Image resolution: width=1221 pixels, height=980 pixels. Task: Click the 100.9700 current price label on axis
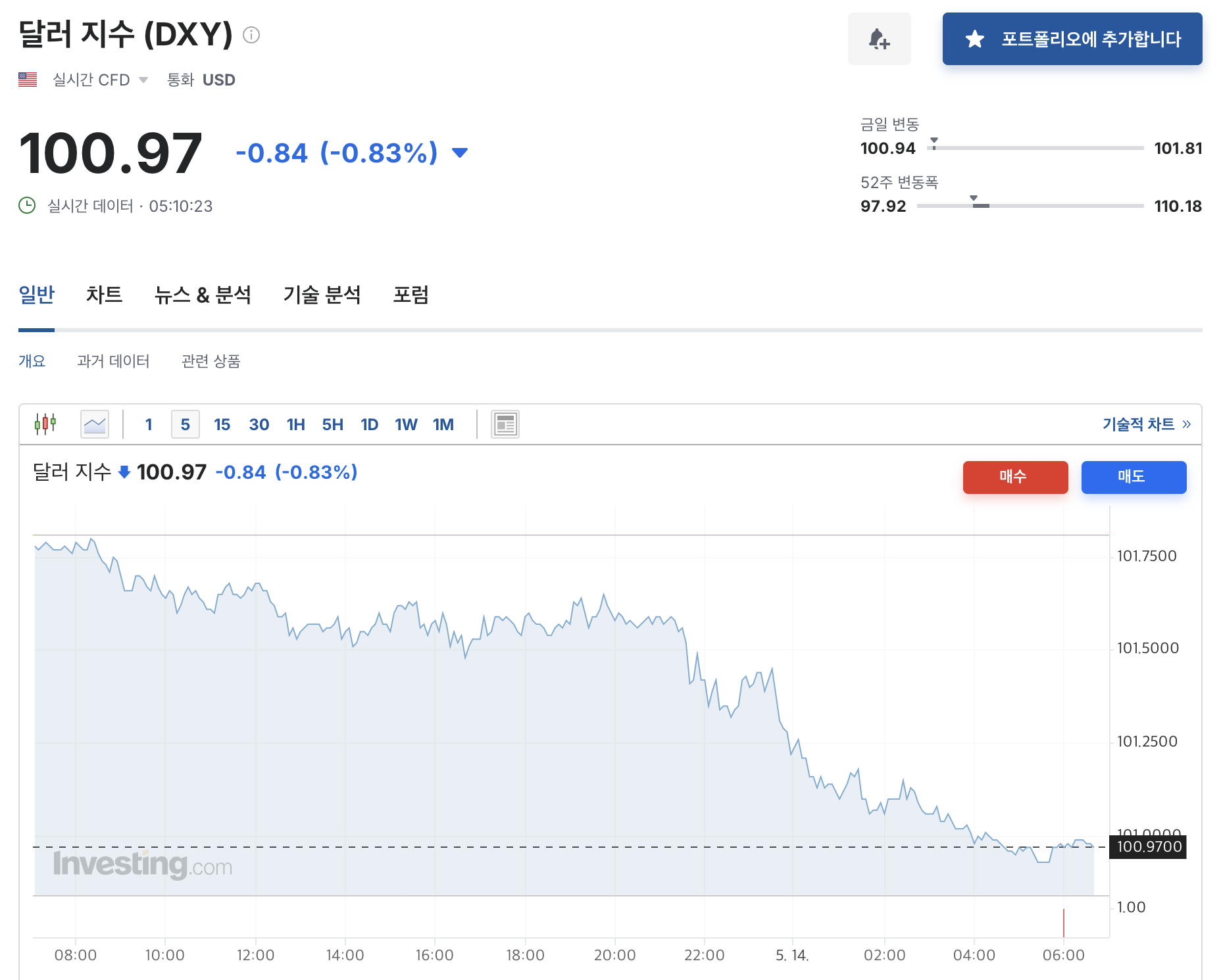coord(1149,846)
